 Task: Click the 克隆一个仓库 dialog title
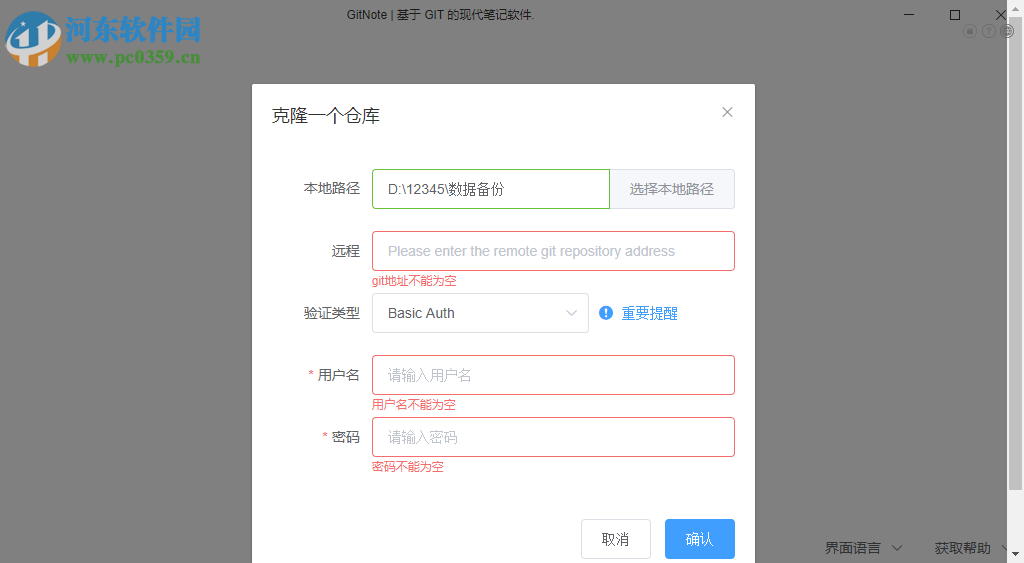(x=325, y=116)
